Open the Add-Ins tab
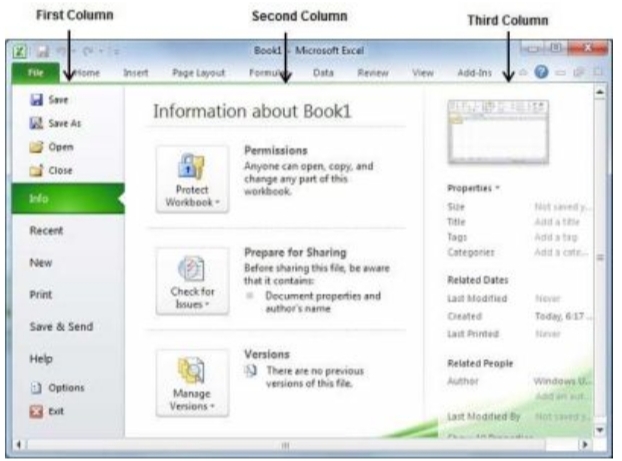 (474, 73)
